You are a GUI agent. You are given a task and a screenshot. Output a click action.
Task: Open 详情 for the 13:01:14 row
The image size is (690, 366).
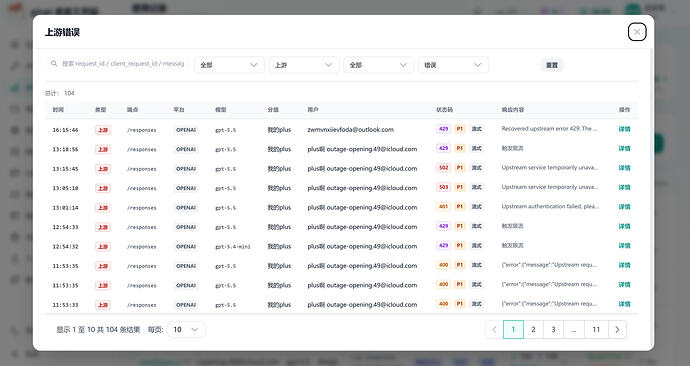pos(624,207)
